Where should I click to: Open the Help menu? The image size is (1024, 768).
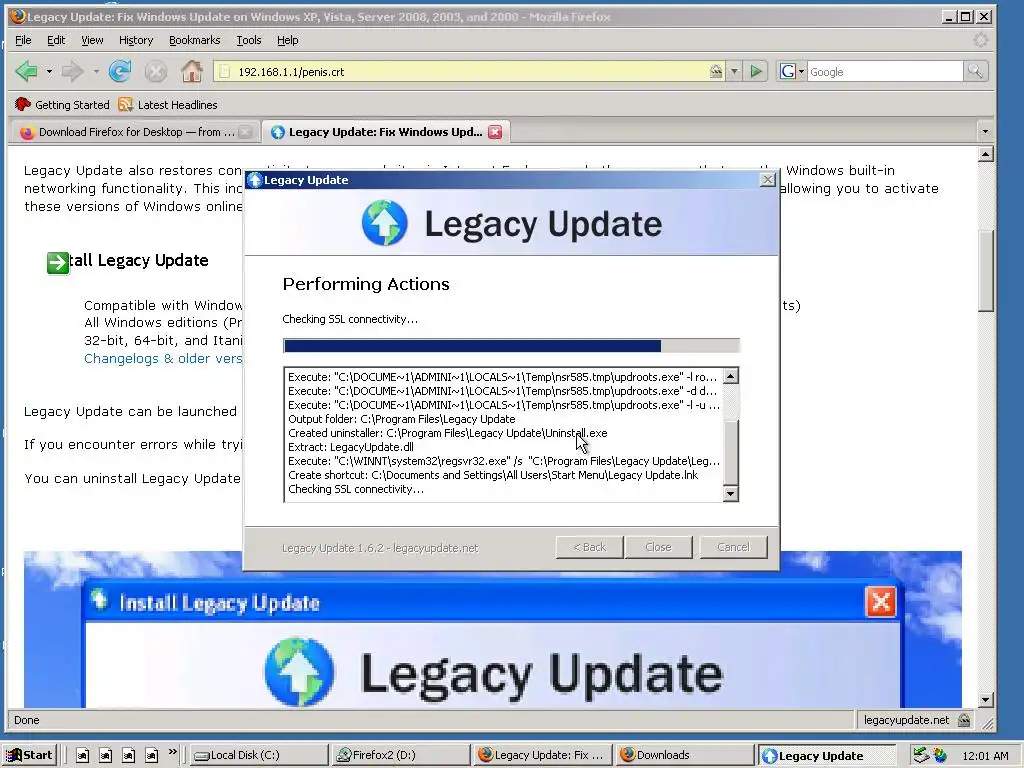click(x=287, y=40)
